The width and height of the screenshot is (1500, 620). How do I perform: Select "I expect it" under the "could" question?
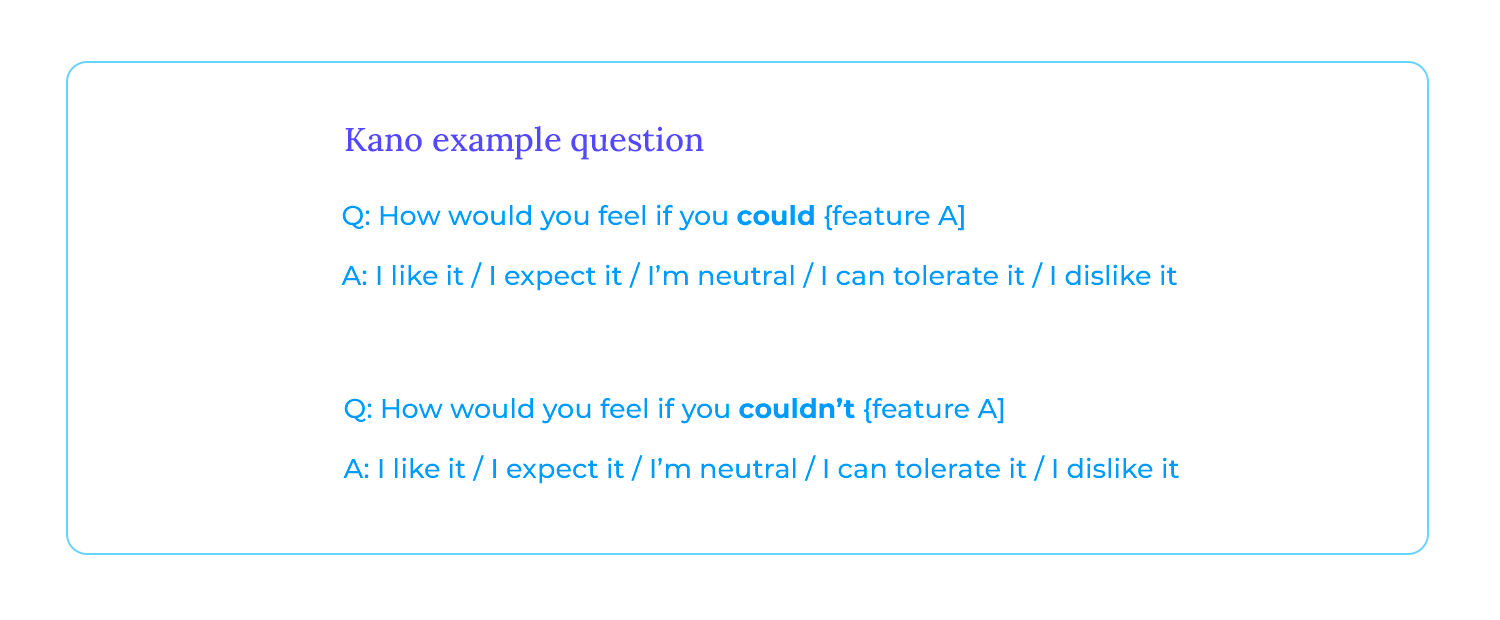coord(555,277)
